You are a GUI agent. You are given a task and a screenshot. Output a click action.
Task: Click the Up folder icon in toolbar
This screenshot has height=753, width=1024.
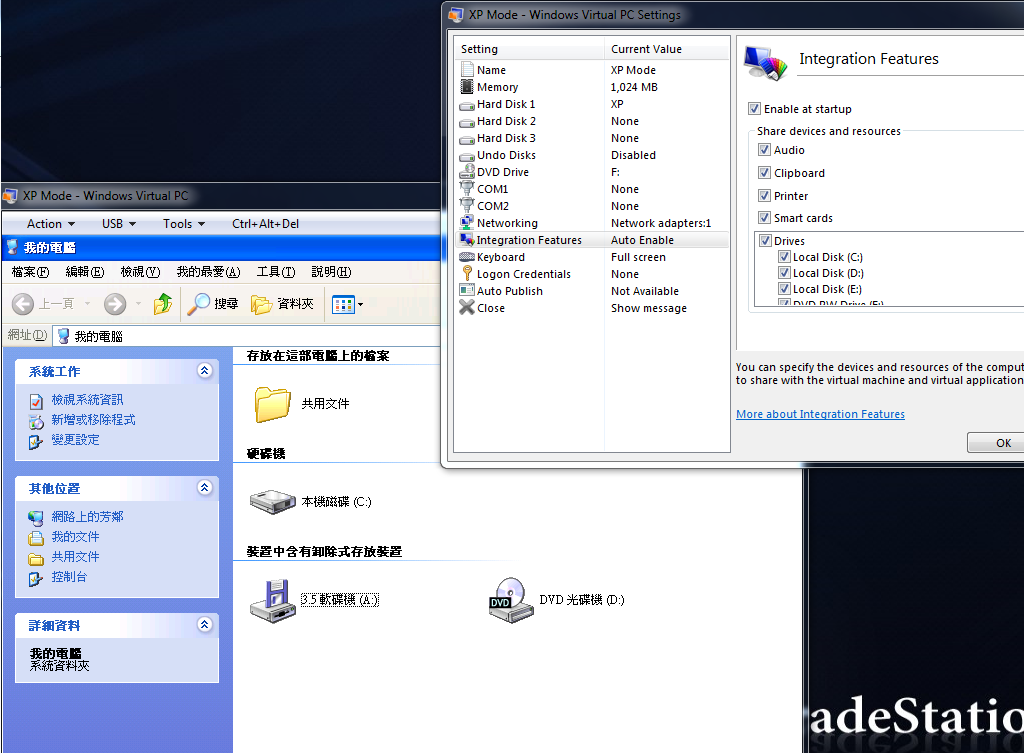pyautogui.click(x=163, y=304)
